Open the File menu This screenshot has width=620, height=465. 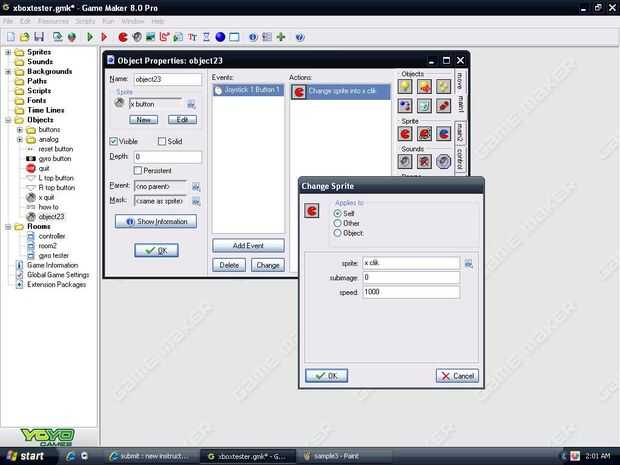pyautogui.click(x=8, y=21)
